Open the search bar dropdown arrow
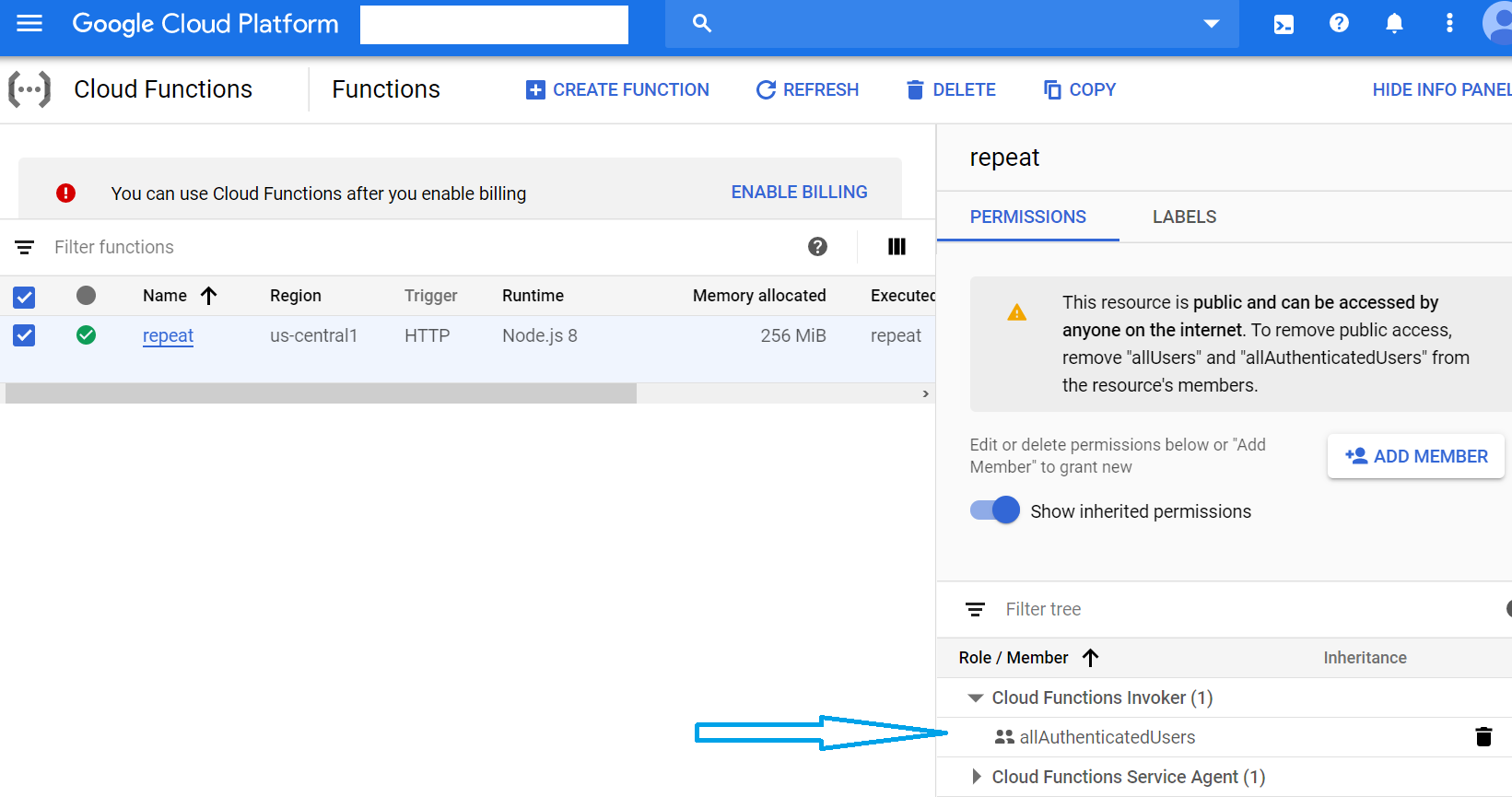The image size is (1512, 797). tap(1212, 24)
